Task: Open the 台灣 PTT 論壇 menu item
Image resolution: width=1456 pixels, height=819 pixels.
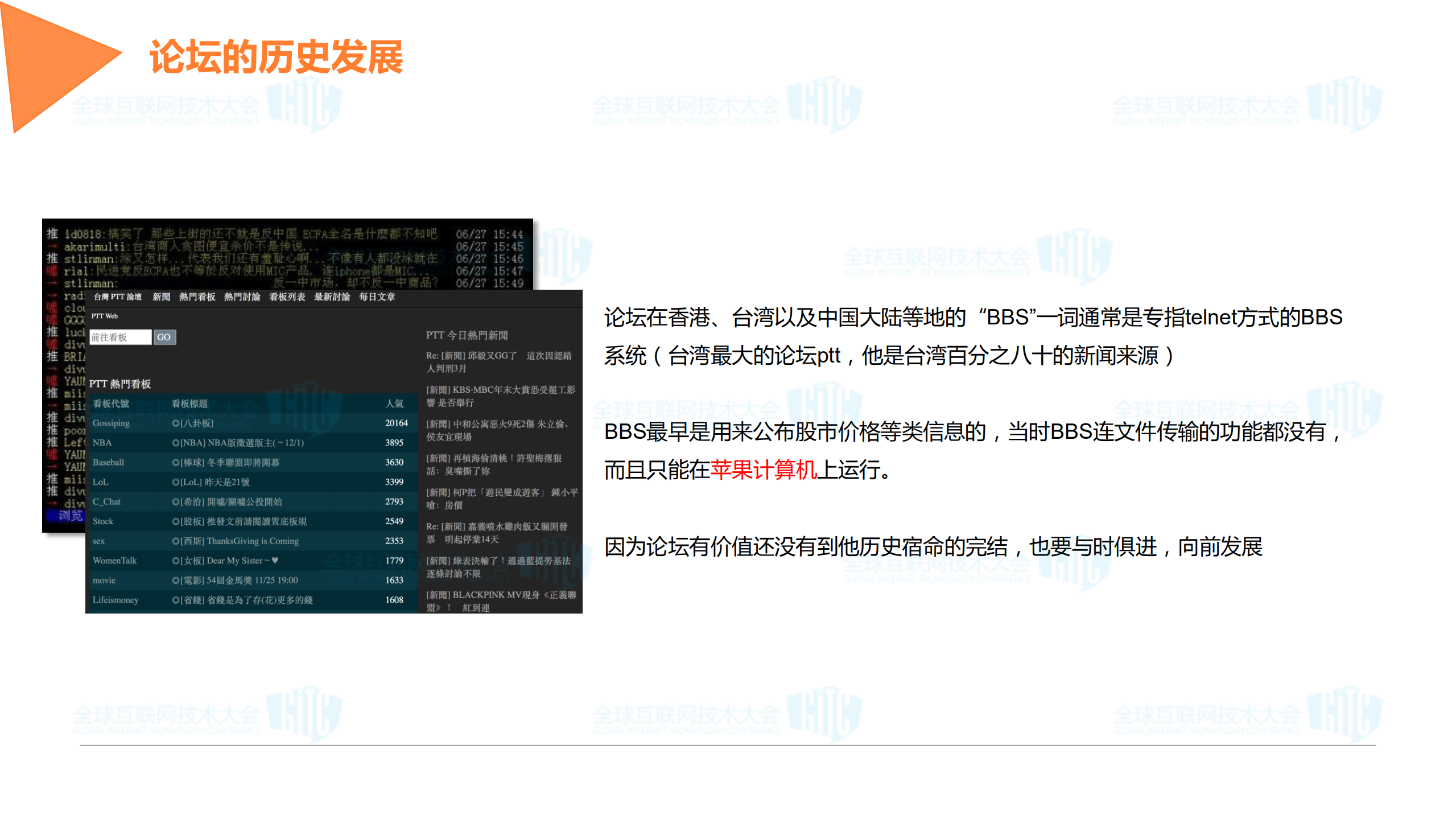Action: [117, 297]
